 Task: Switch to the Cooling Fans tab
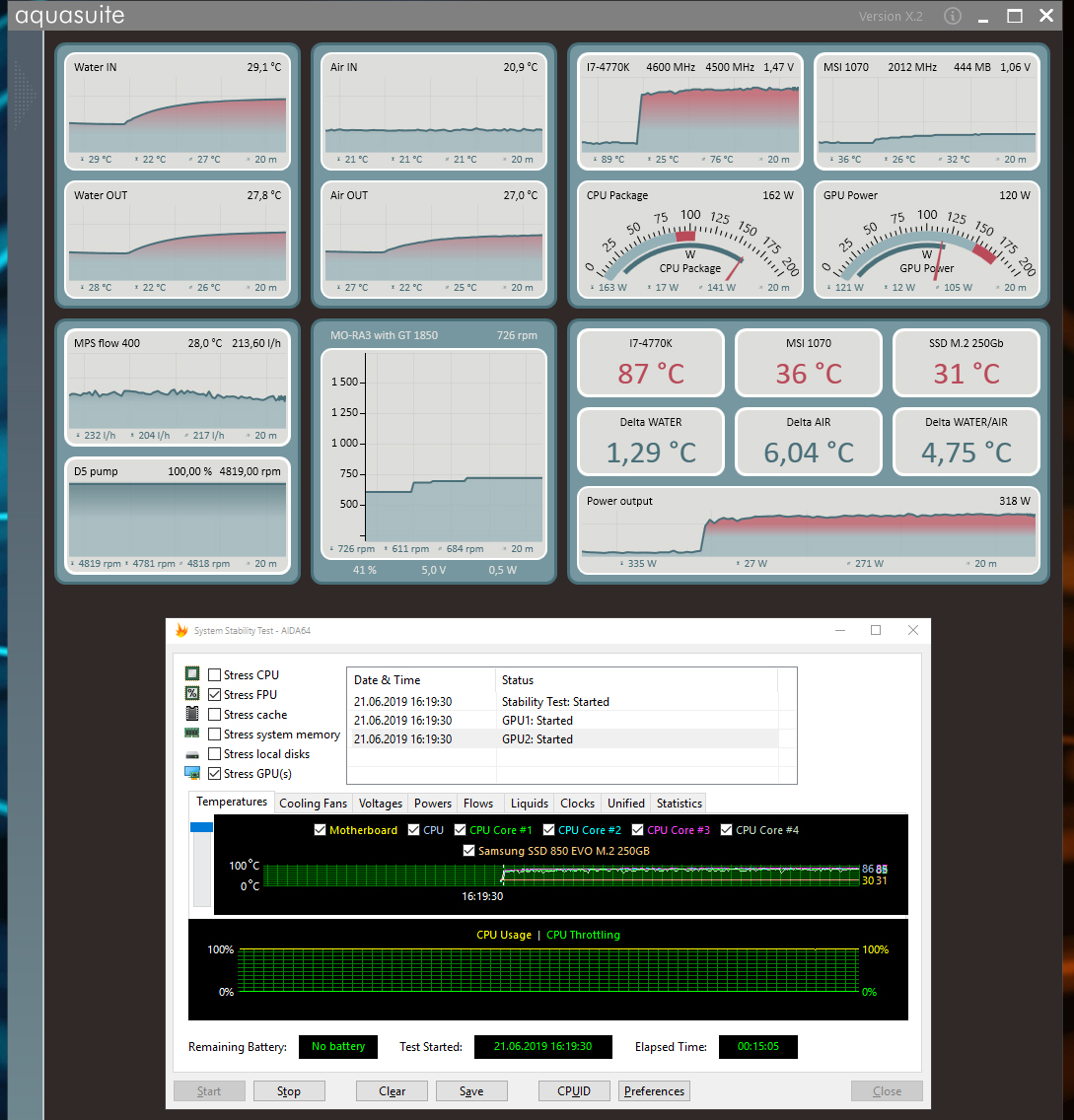click(x=313, y=803)
